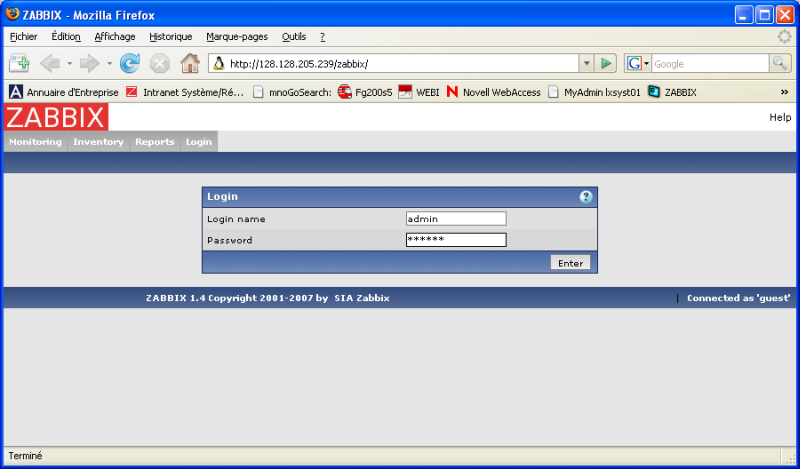Click the Help link at top right
This screenshot has width=800, height=469.
click(x=780, y=117)
